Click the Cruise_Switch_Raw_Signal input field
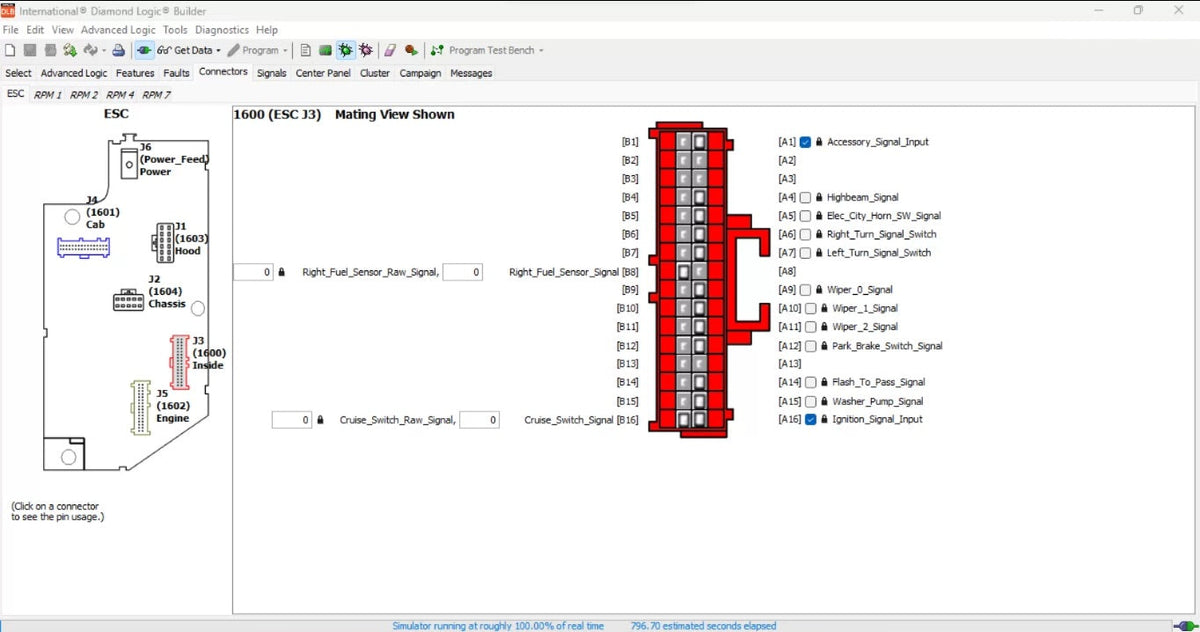Screen dimensions: 1200x632 pyautogui.click(x=291, y=419)
